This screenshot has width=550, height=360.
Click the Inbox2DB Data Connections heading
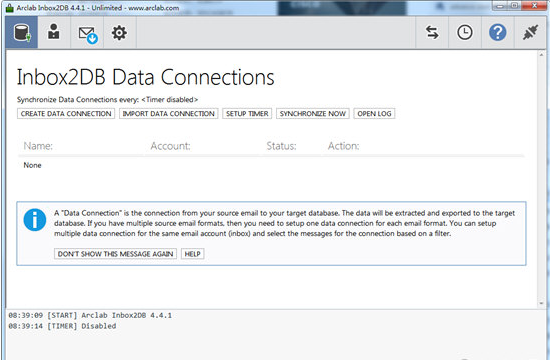click(145, 77)
